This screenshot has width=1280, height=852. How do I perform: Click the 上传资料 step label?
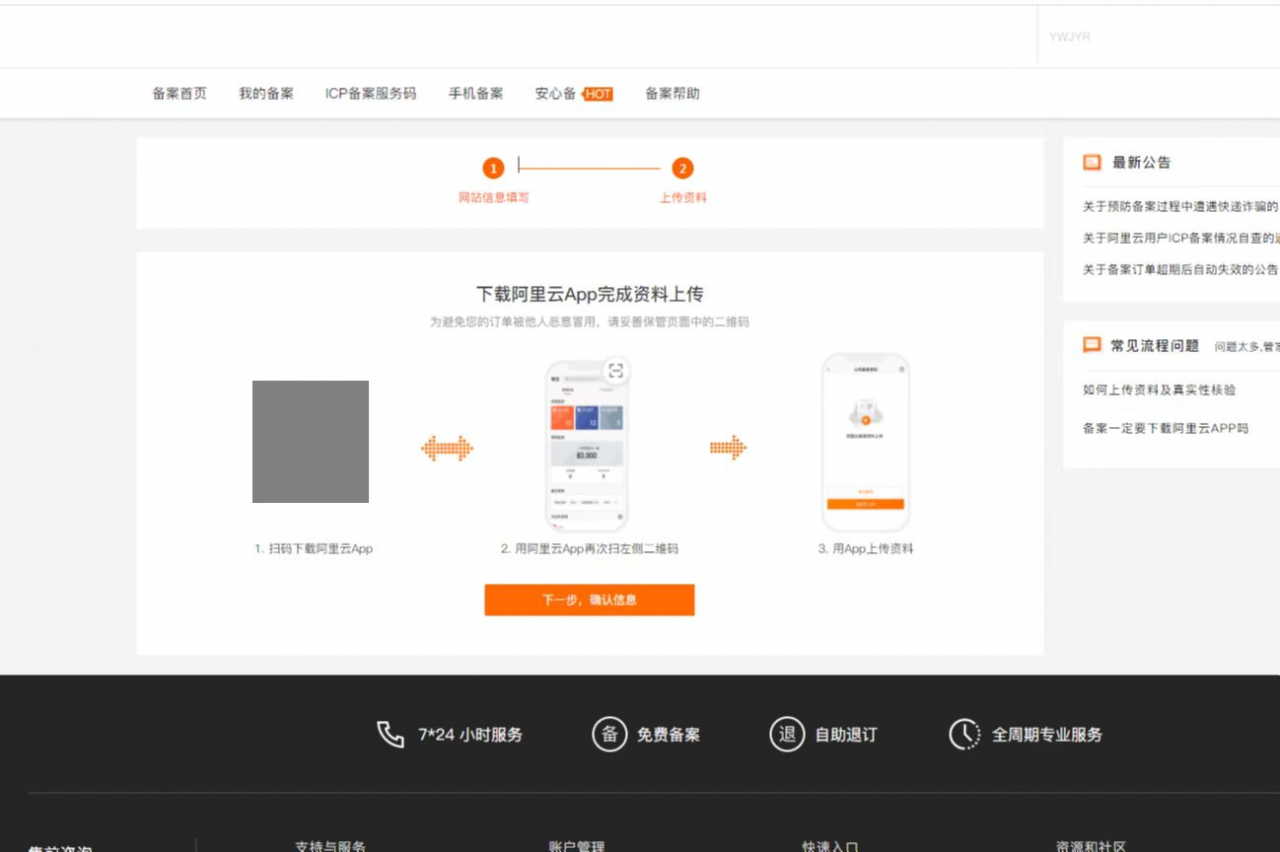coord(683,198)
